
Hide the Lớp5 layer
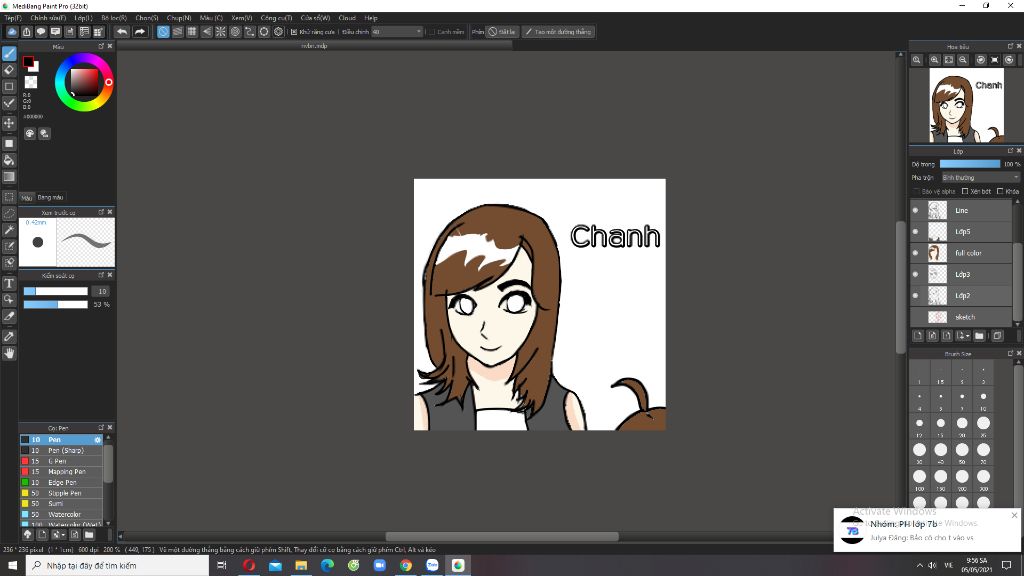(x=916, y=232)
